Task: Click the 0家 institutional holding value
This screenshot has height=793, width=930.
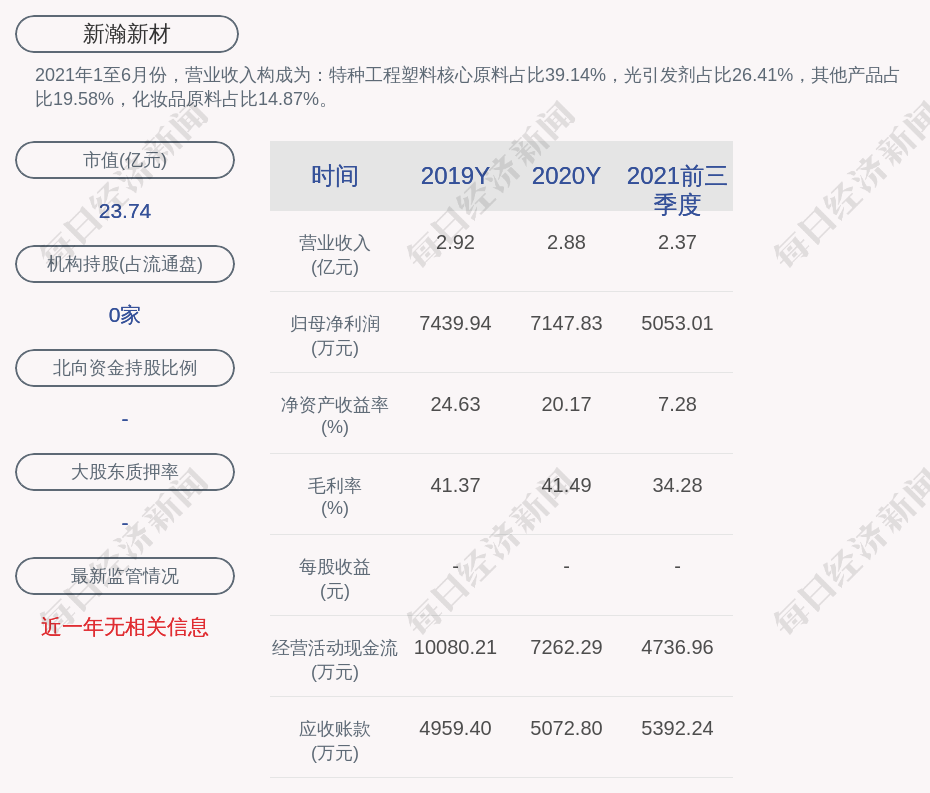Action: [x=125, y=315]
